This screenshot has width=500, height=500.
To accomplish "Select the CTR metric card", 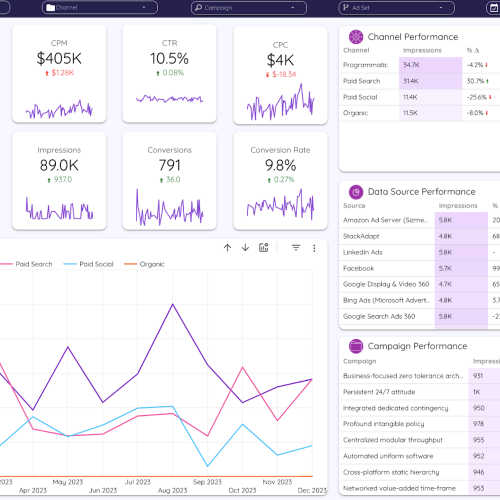I will 169,74.
